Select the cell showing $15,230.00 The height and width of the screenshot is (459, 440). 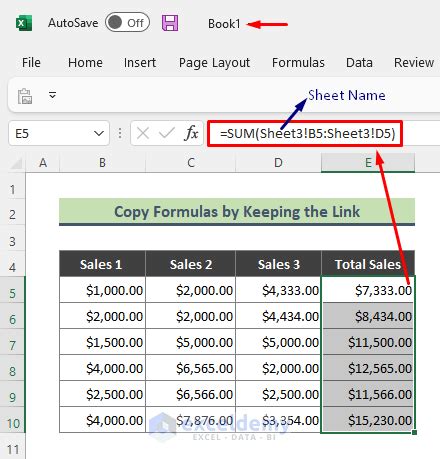[x=368, y=420]
